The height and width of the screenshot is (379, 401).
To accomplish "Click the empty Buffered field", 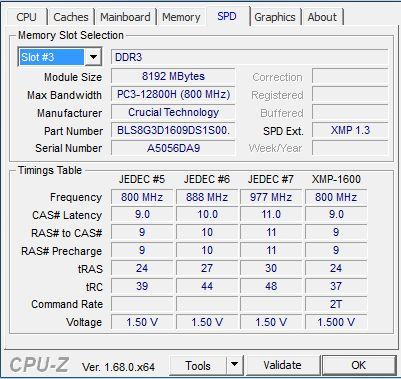I will 350,112.
